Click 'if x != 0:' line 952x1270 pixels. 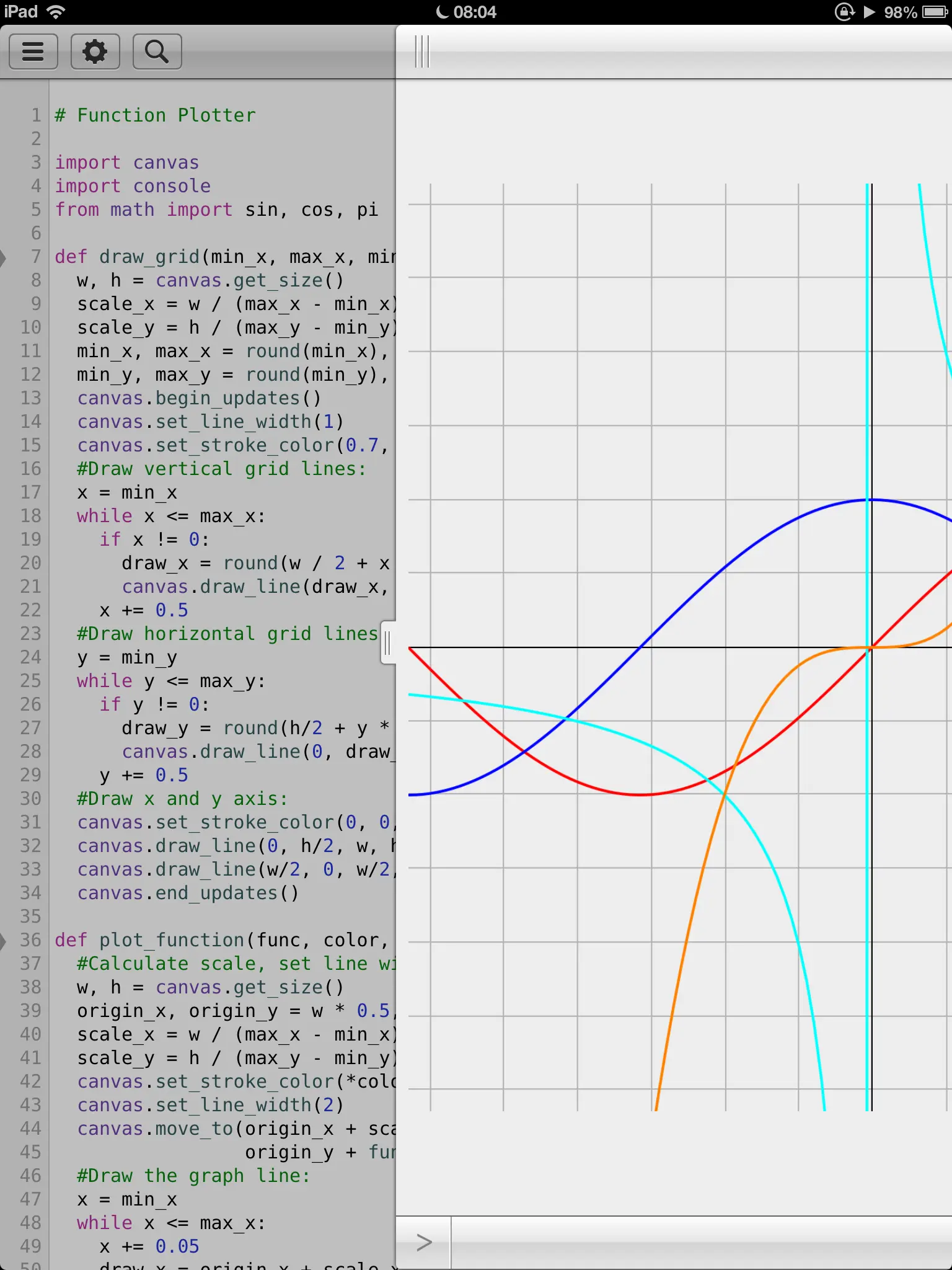pyautogui.click(x=154, y=540)
